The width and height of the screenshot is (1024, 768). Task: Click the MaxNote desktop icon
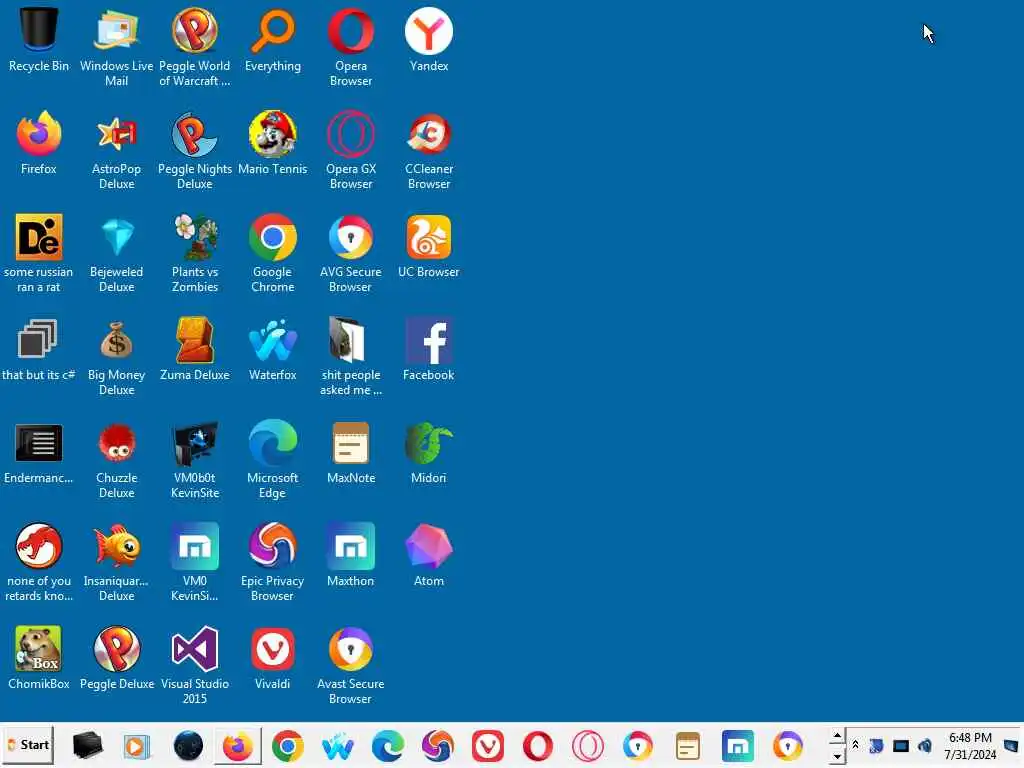click(351, 453)
